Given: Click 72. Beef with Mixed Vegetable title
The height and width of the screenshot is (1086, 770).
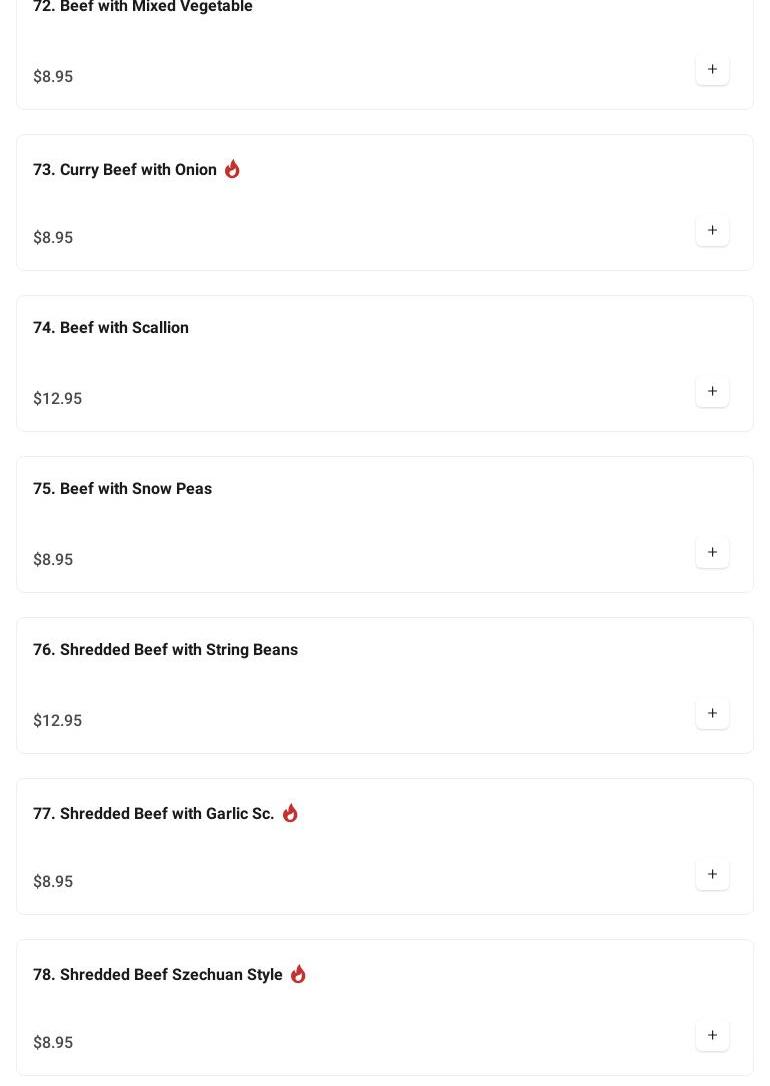Looking at the screenshot, I should (143, 8).
